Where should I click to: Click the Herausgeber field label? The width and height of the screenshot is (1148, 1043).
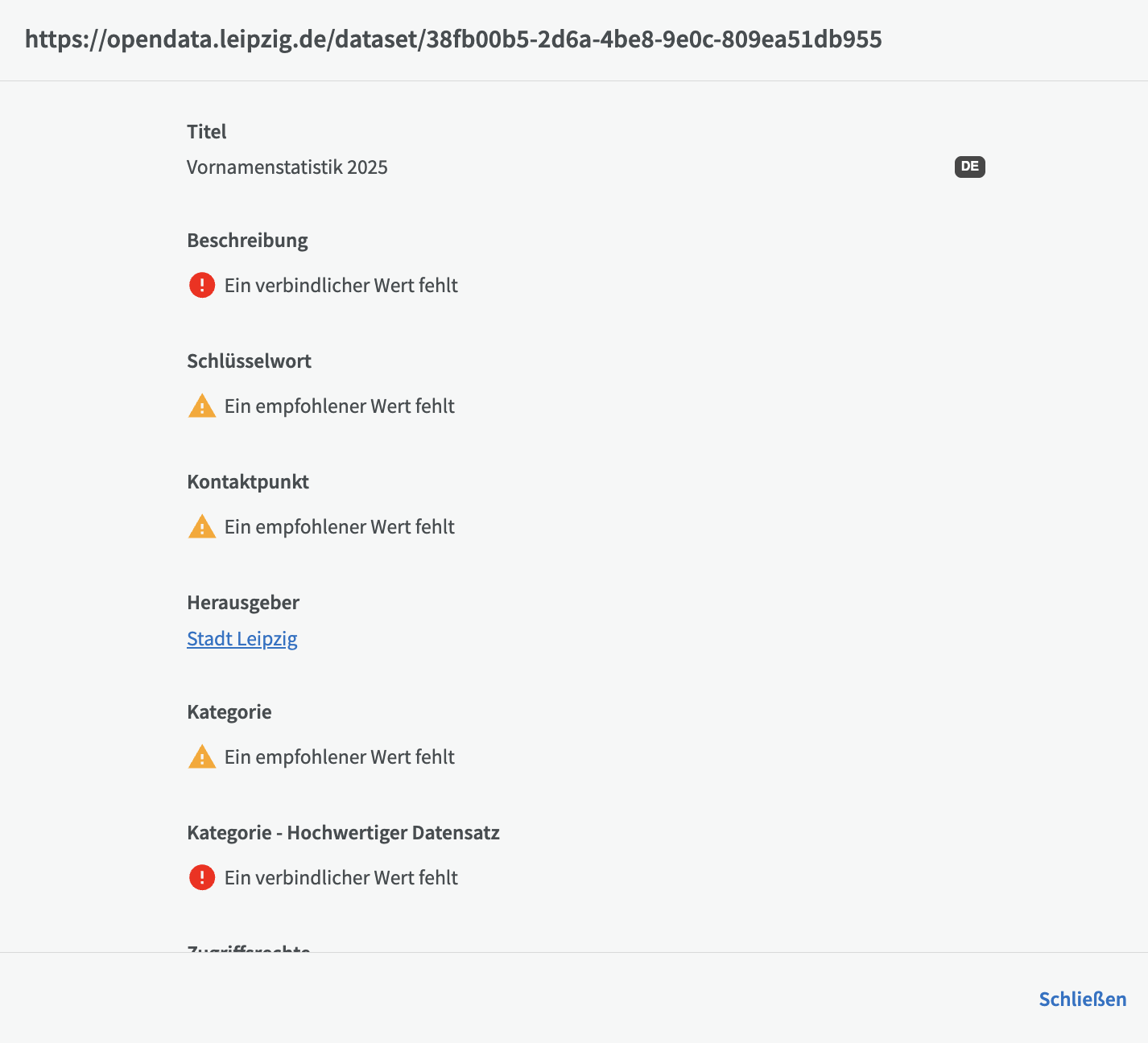point(243,603)
